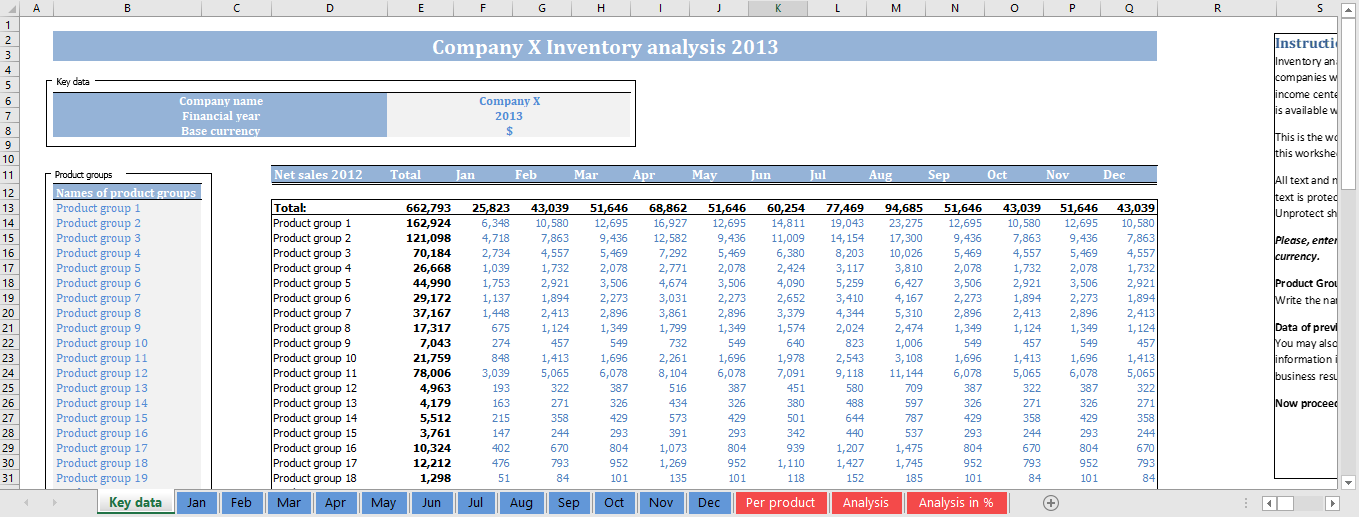Go to previous sheet using left arrow
This screenshot has width=1359, height=517.
click(x=26, y=503)
